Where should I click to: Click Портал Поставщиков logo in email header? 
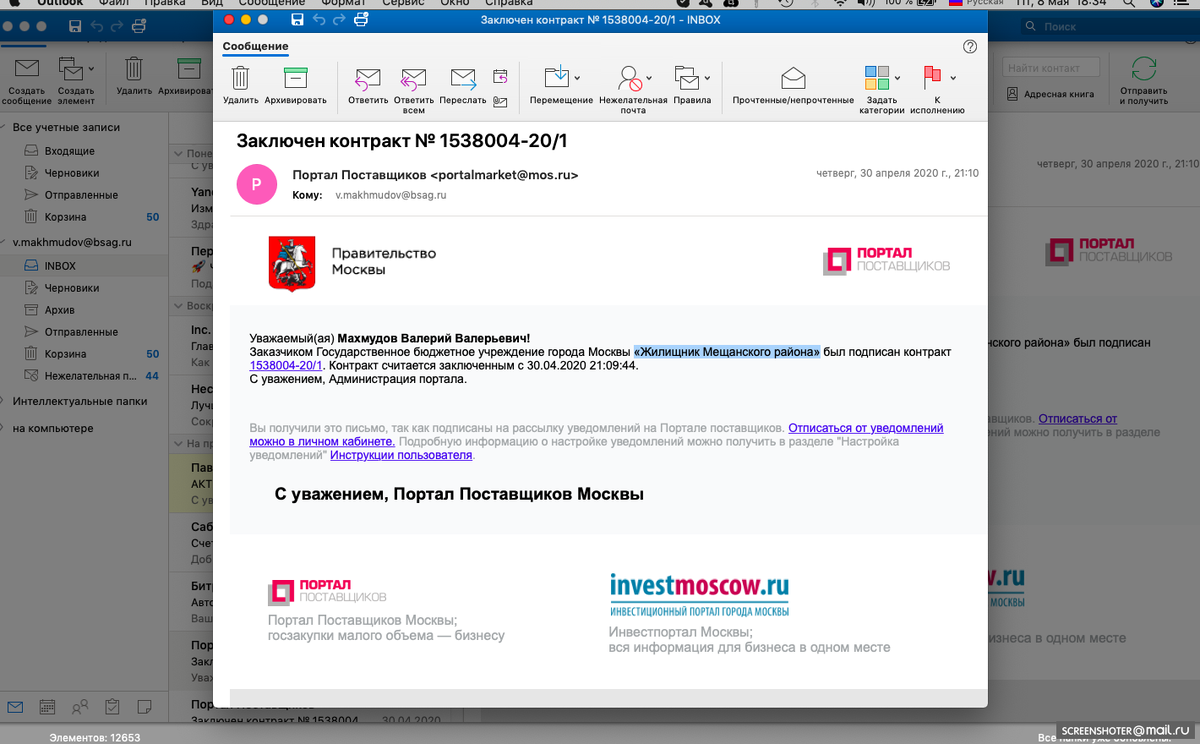(886, 260)
